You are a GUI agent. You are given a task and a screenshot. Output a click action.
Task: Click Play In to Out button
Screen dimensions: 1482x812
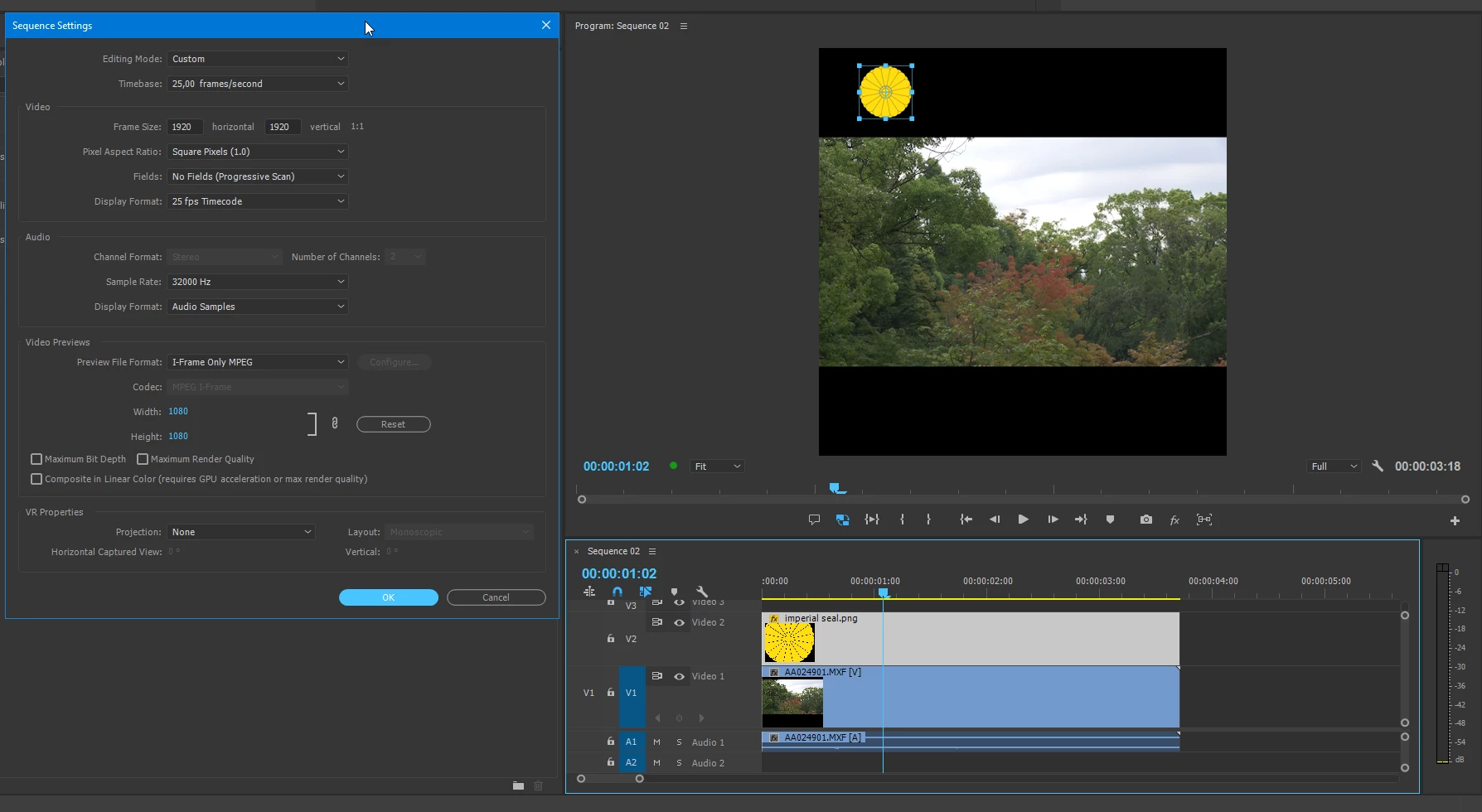coord(872,520)
